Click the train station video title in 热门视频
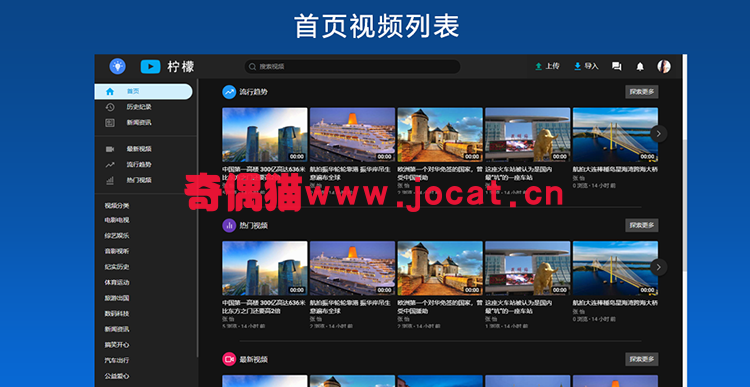Screen dimensions: 750x387 518,307
